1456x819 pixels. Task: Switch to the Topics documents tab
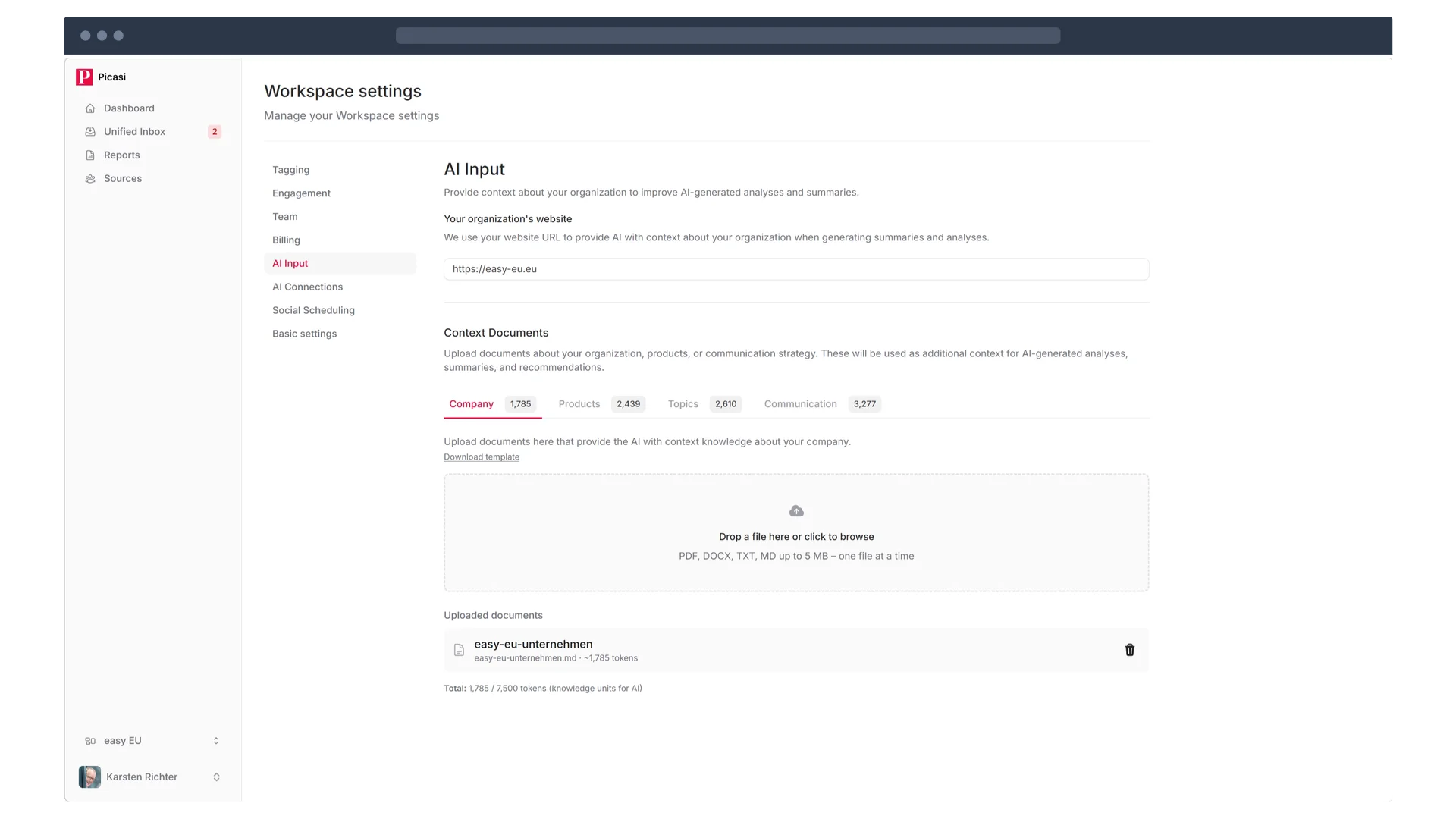[704, 404]
